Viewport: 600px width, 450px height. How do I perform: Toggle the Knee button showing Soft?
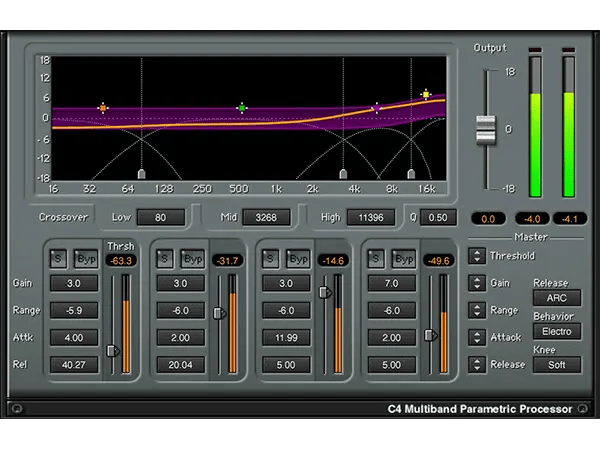(x=557, y=365)
